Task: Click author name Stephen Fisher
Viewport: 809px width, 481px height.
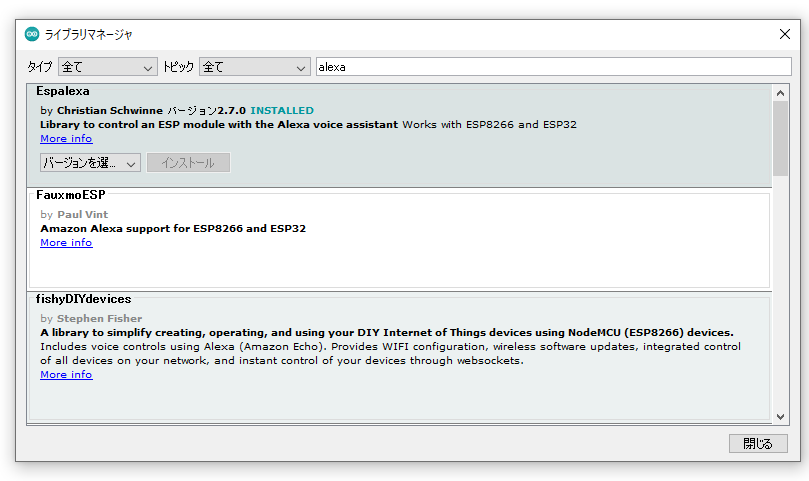Action: (x=100, y=318)
